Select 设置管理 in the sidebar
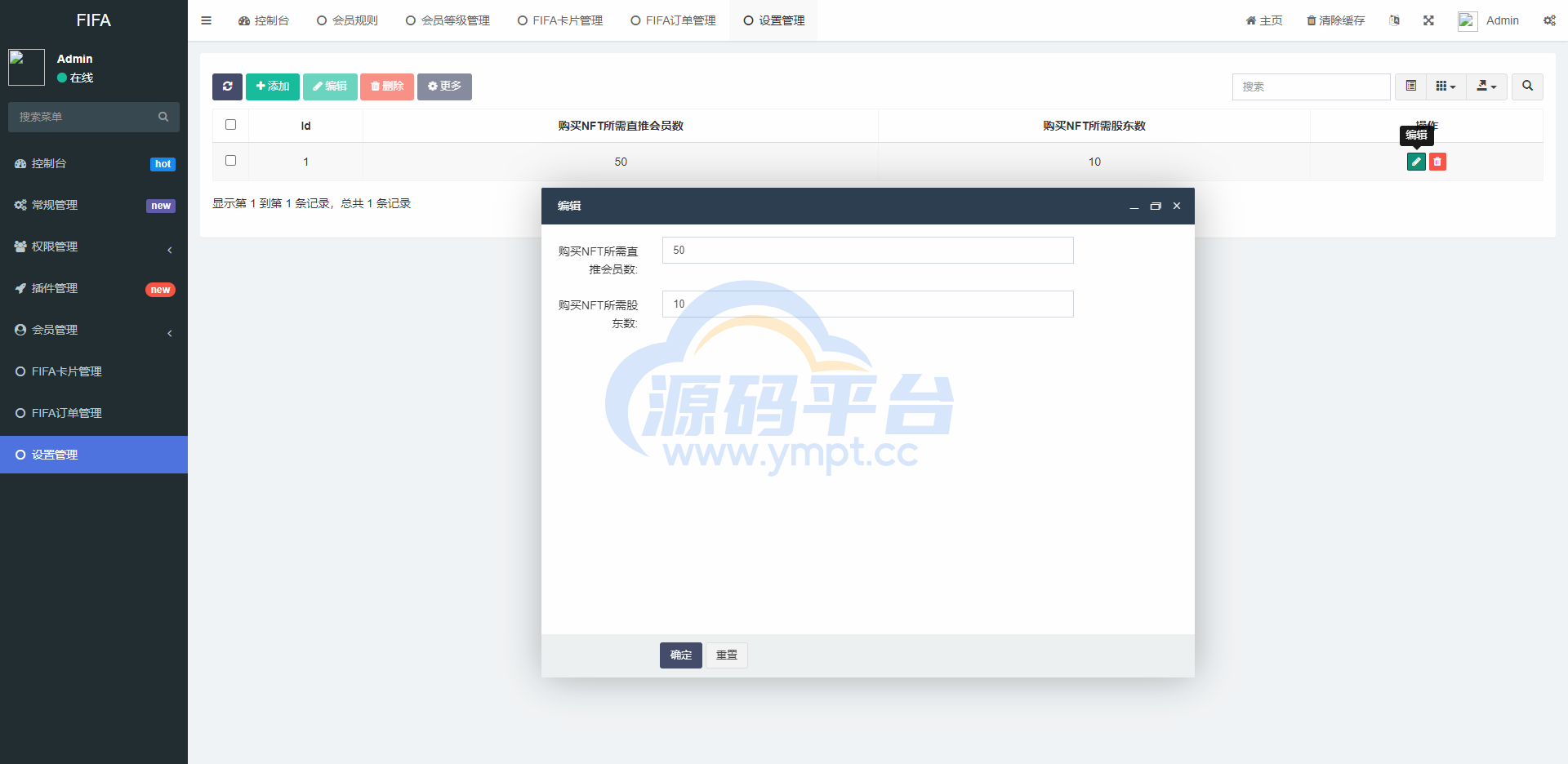 [x=94, y=455]
